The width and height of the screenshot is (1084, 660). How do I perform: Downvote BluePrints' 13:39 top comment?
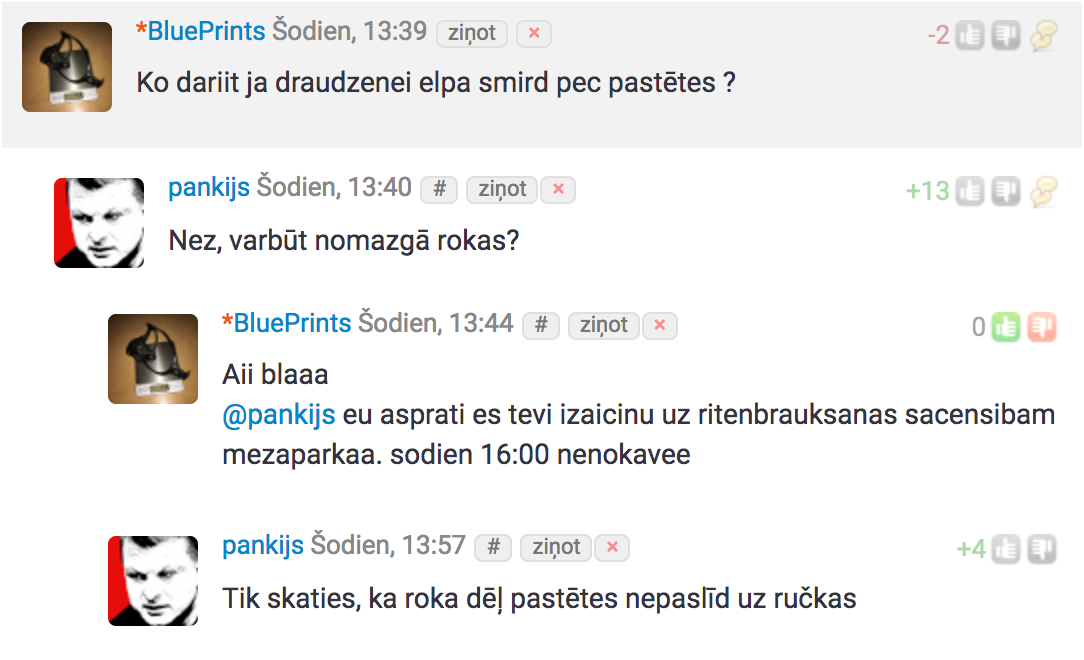pos(1006,35)
